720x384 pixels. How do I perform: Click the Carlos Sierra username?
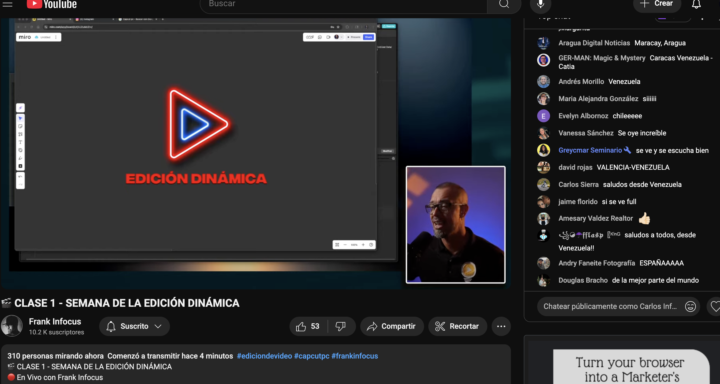[578, 184]
